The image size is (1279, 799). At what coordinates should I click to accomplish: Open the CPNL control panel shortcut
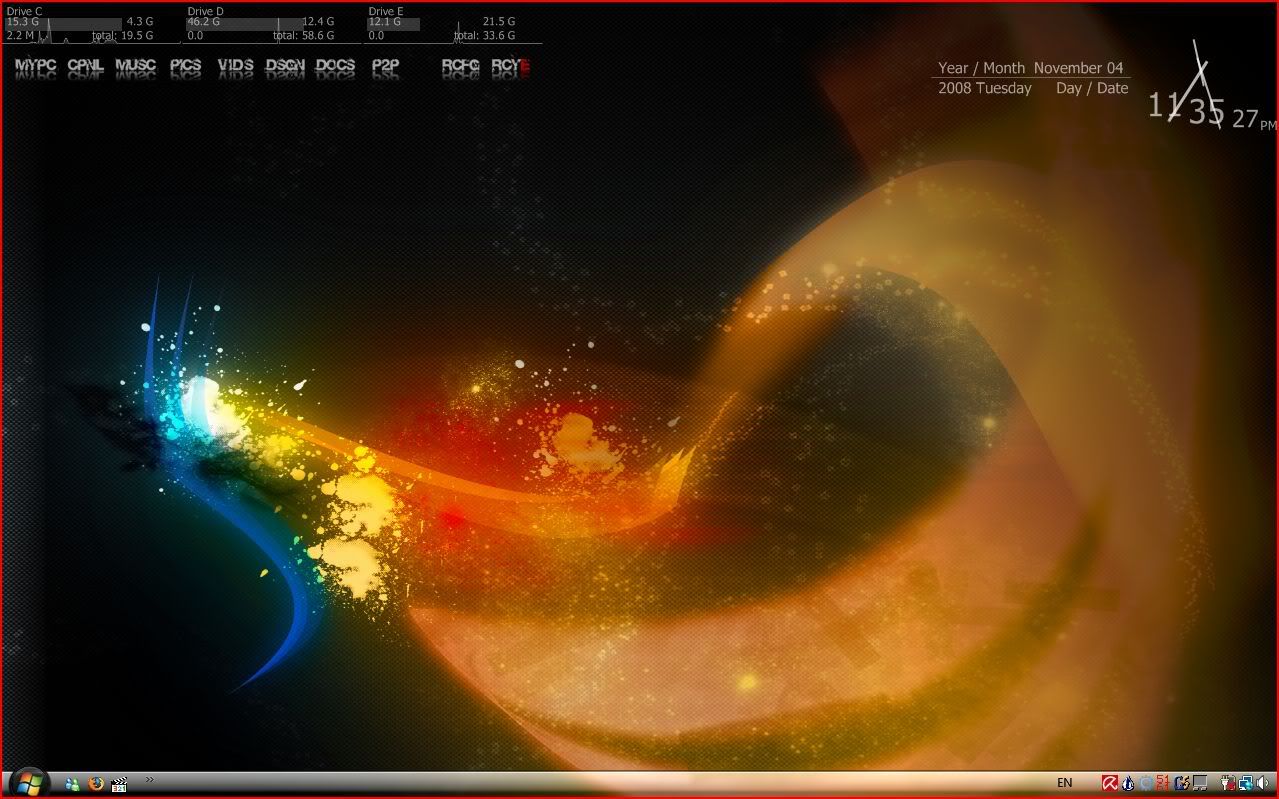coord(85,66)
